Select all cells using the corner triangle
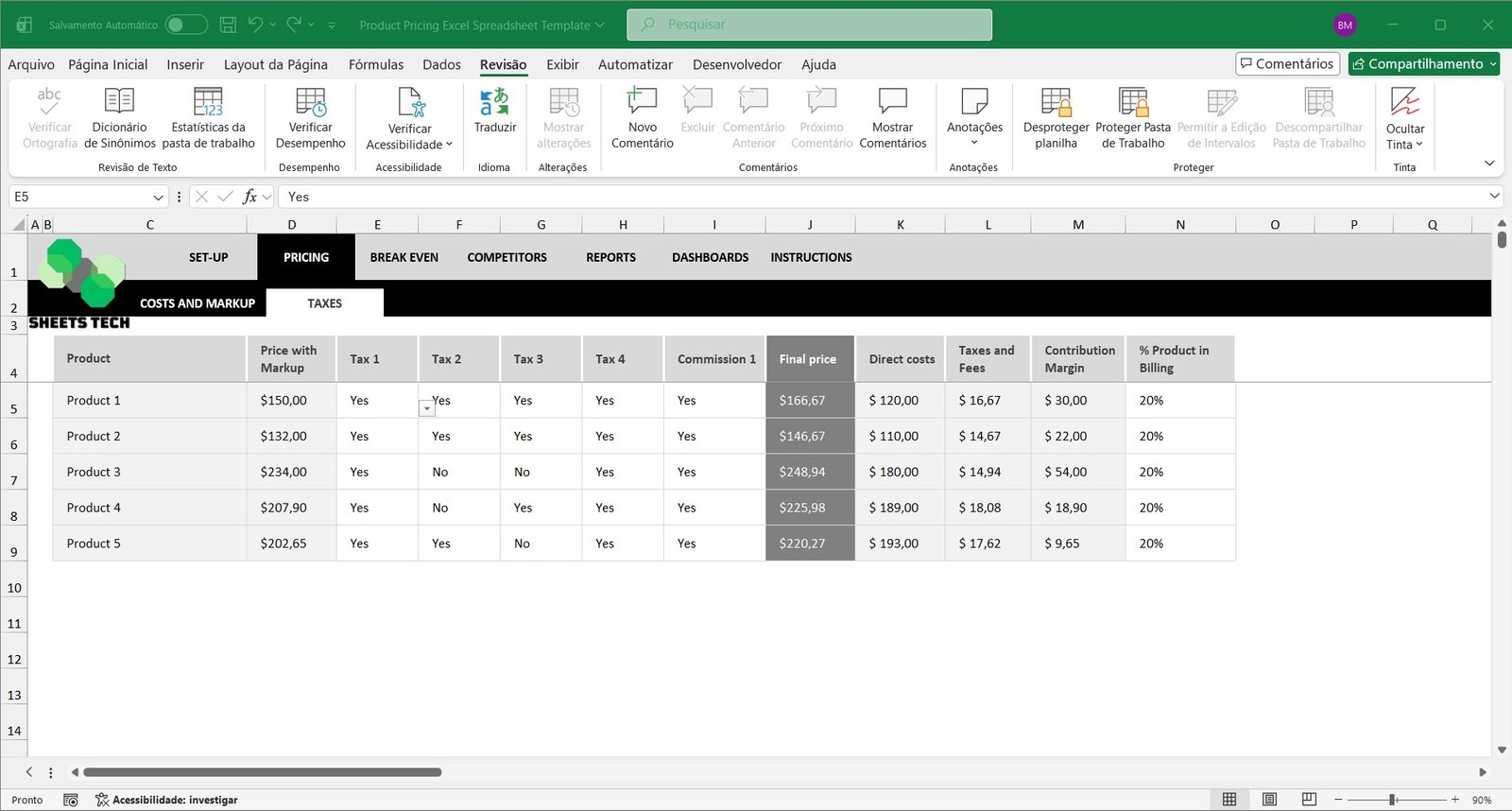This screenshot has width=1512, height=811. click(x=18, y=225)
